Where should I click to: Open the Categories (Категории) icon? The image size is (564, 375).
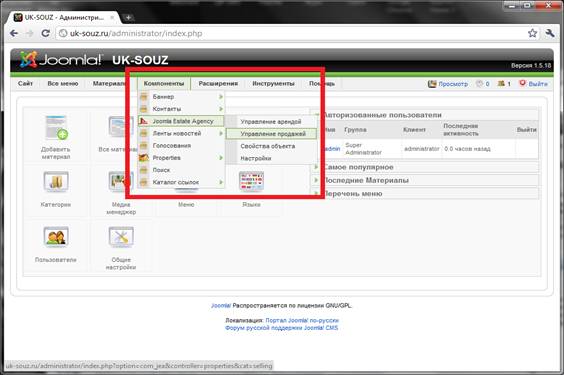click(x=56, y=182)
